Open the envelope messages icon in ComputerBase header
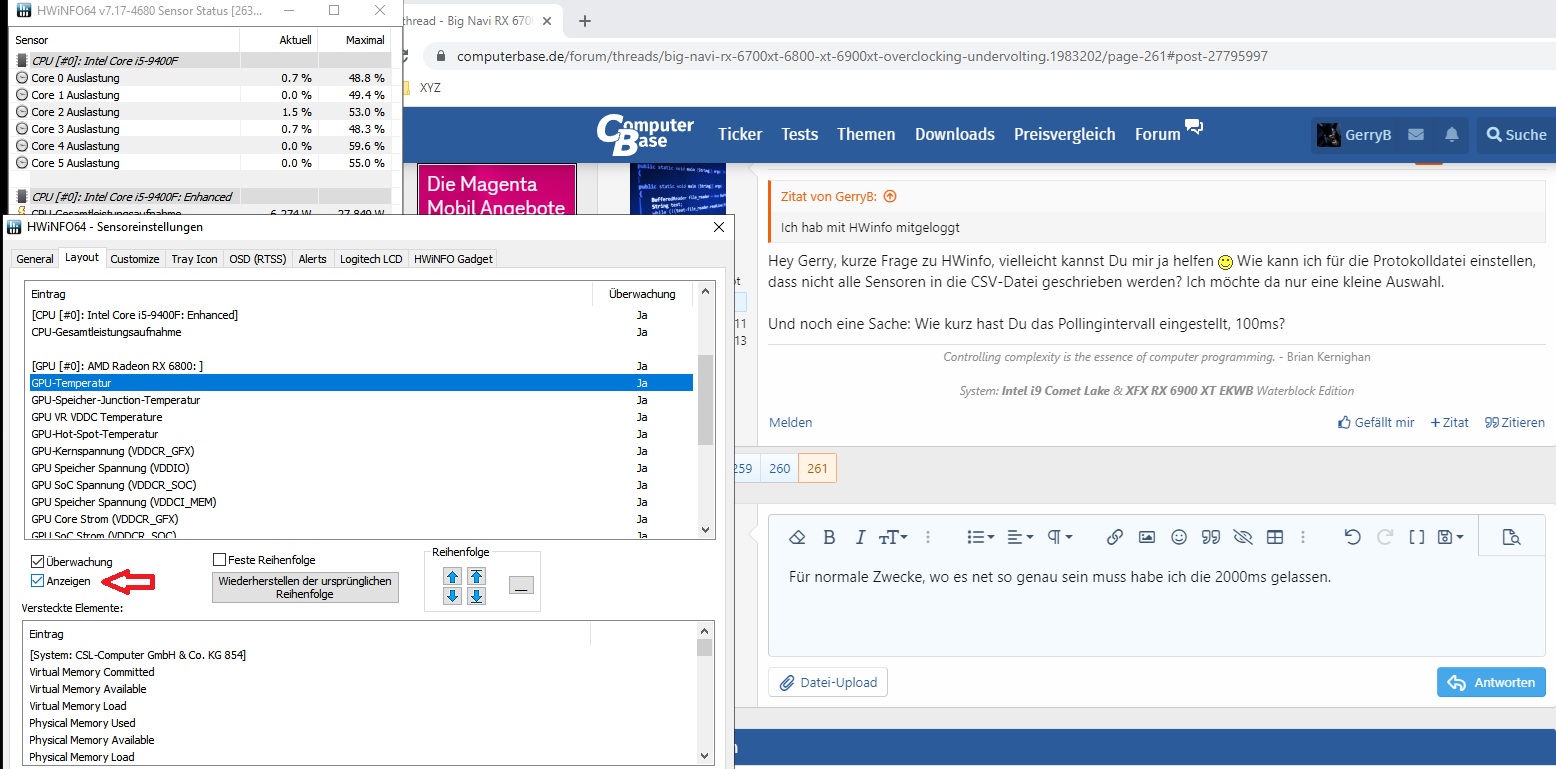Image resolution: width=1556 pixels, height=769 pixels. [x=1415, y=134]
